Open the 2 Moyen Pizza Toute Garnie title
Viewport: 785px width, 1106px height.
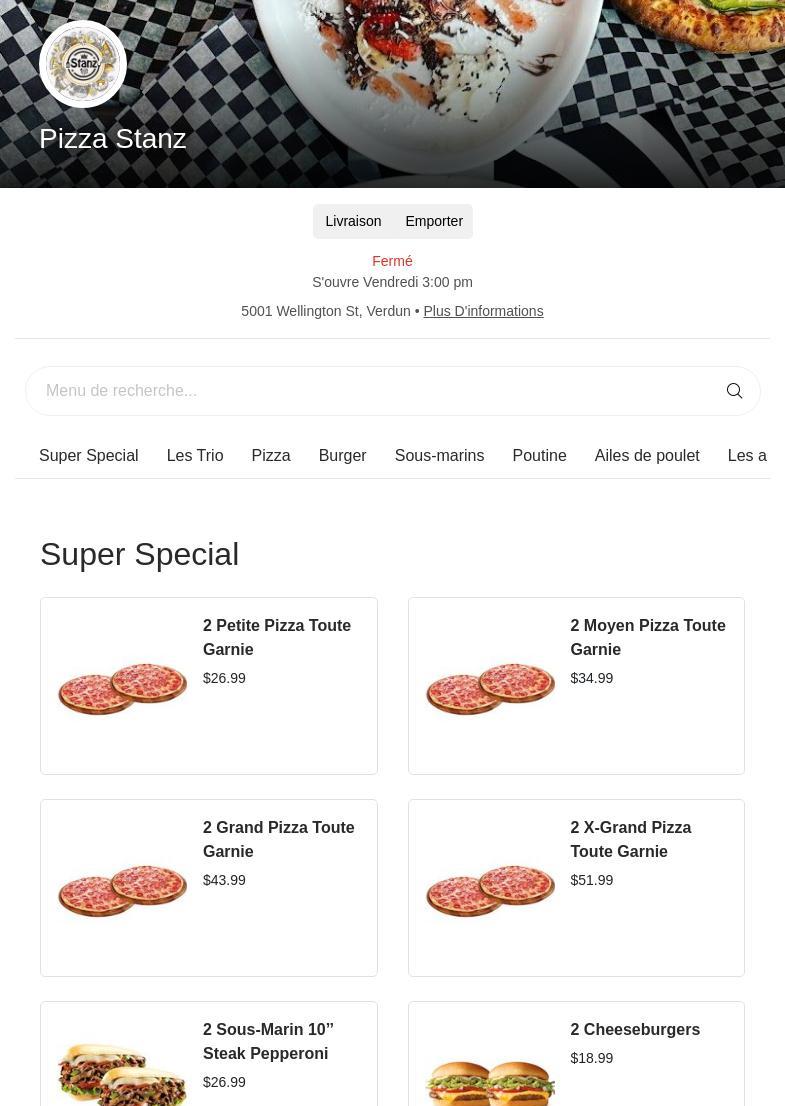click(x=648, y=637)
